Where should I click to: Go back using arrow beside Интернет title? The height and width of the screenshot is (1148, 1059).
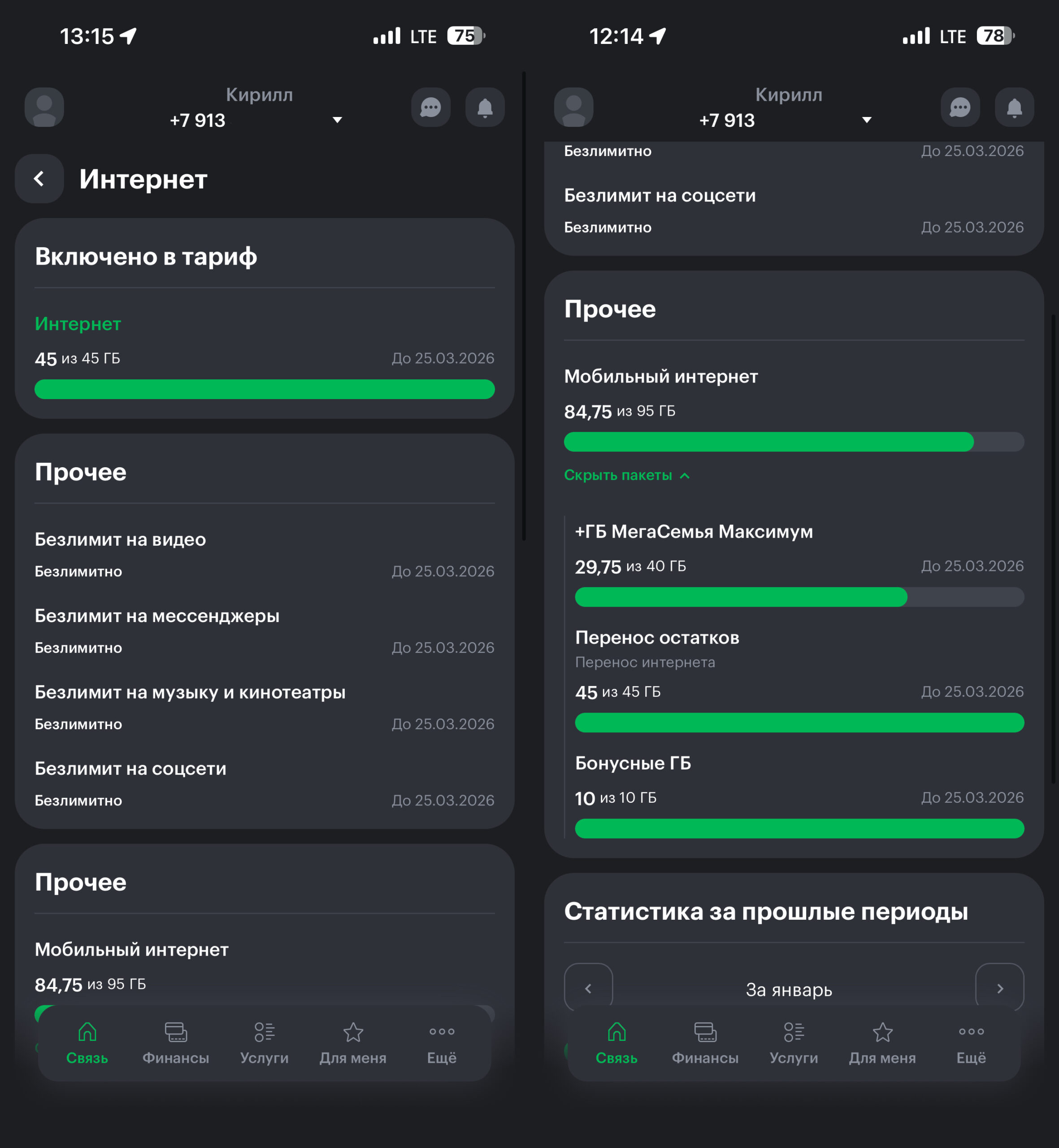(39, 179)
